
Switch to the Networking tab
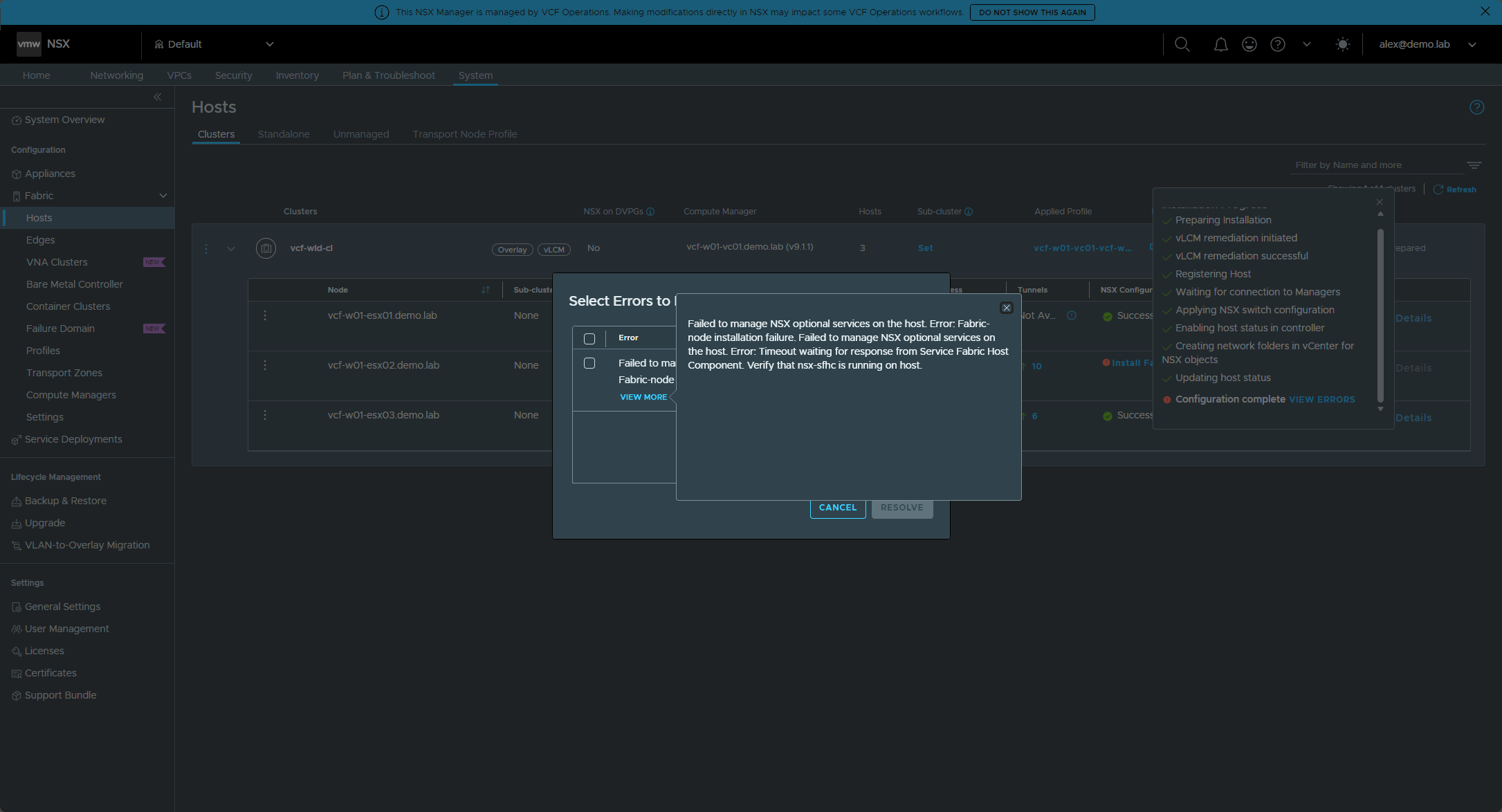pos(117,75)
